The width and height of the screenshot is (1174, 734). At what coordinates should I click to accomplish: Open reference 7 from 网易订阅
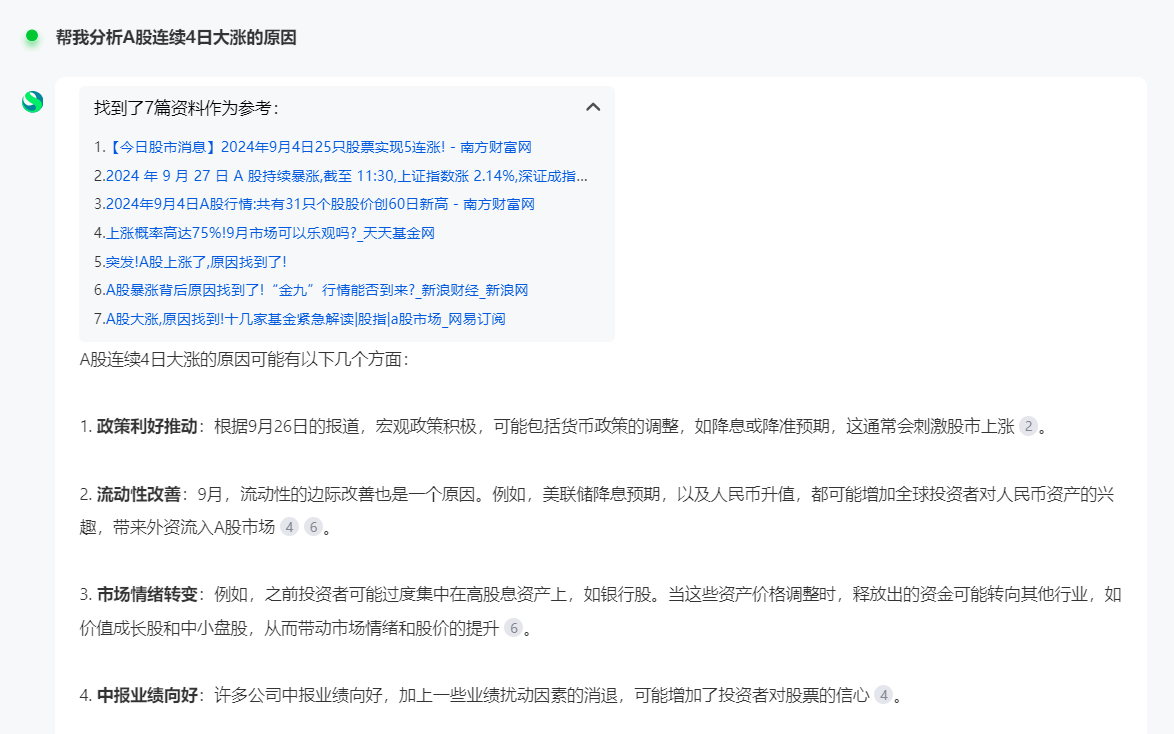(x=299, y=319)
